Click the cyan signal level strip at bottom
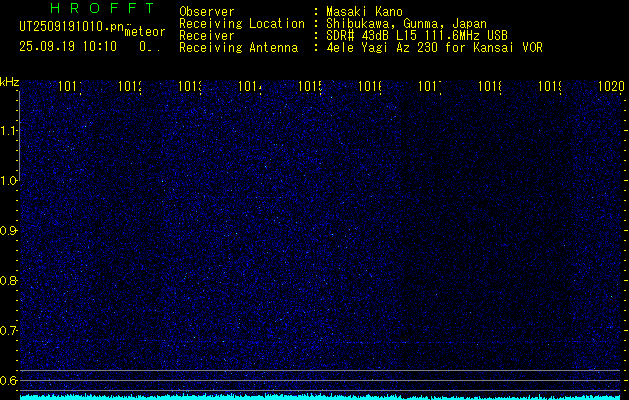The image size is (629, 400). [320, 396]
